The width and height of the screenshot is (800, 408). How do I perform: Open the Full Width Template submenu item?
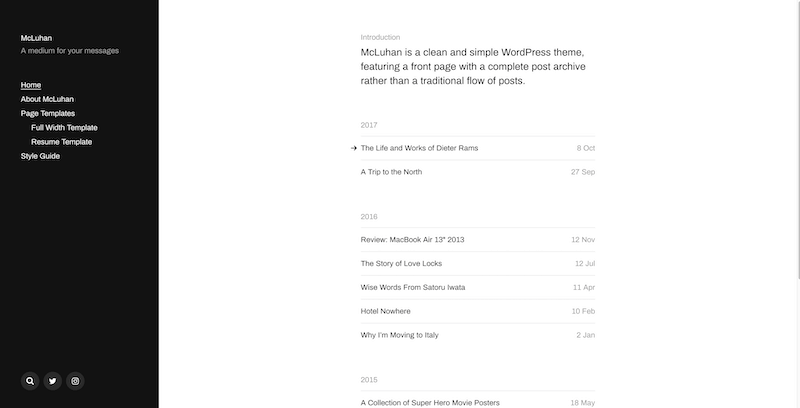pyautogui.click(x=64, y=128)
